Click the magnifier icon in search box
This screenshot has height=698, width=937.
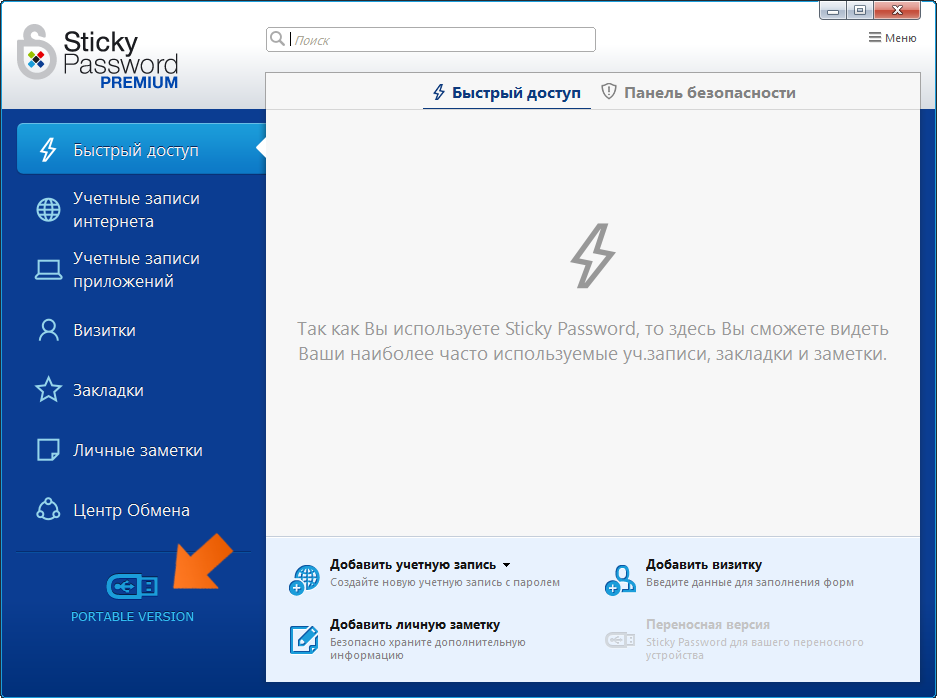click(x=277, y=39)
